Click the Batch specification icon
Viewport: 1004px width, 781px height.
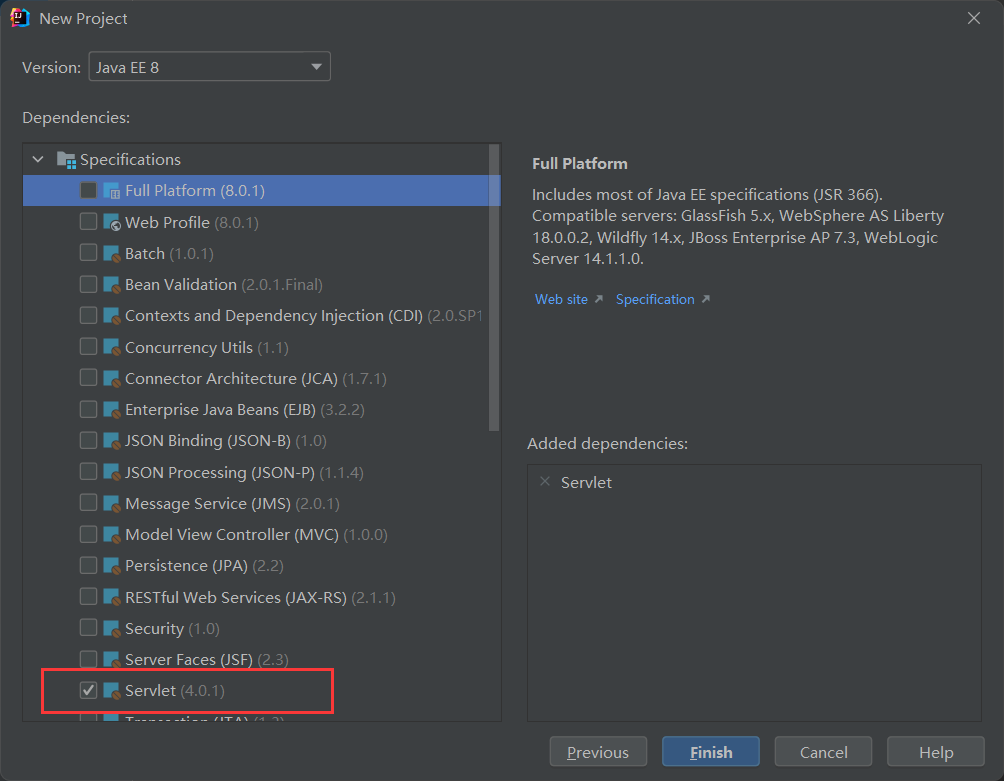111,254
